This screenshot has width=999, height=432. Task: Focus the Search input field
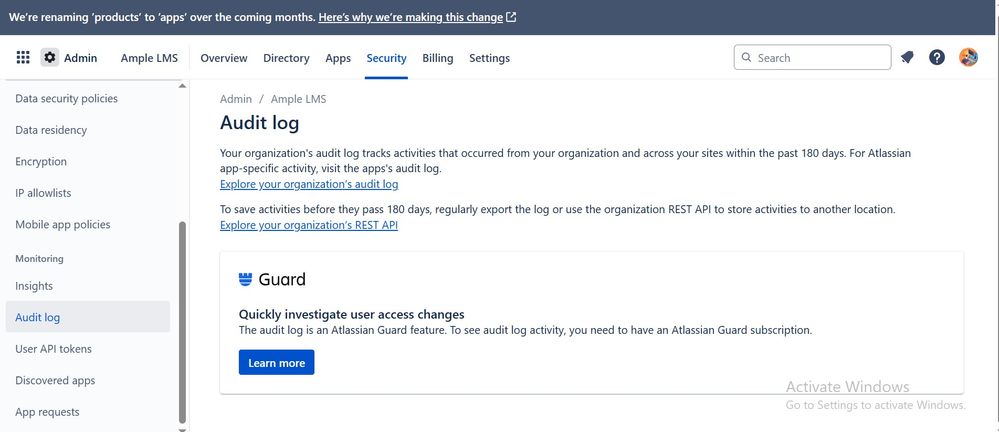coord(812,57)
